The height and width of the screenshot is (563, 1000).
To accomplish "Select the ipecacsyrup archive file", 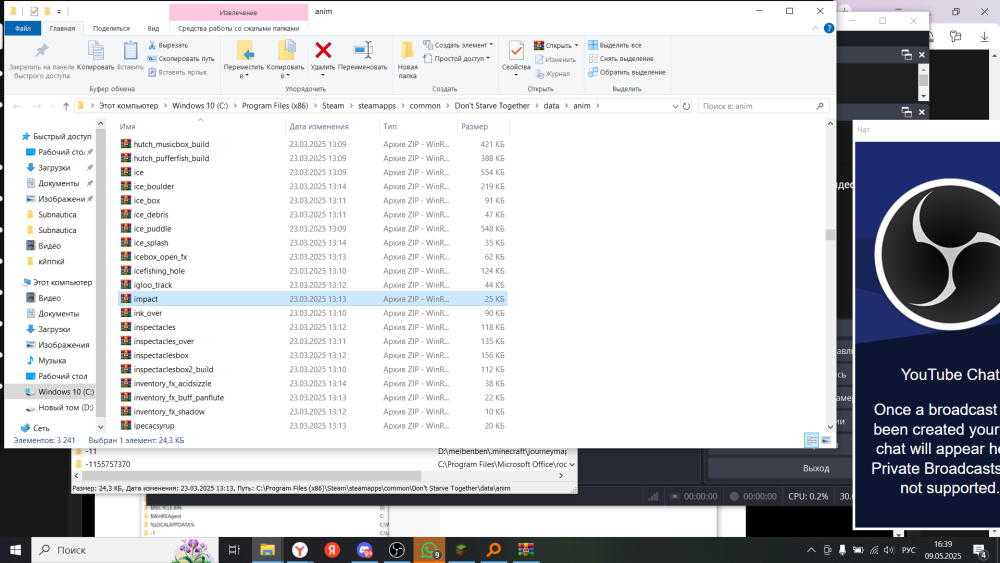I will (312, 425).
